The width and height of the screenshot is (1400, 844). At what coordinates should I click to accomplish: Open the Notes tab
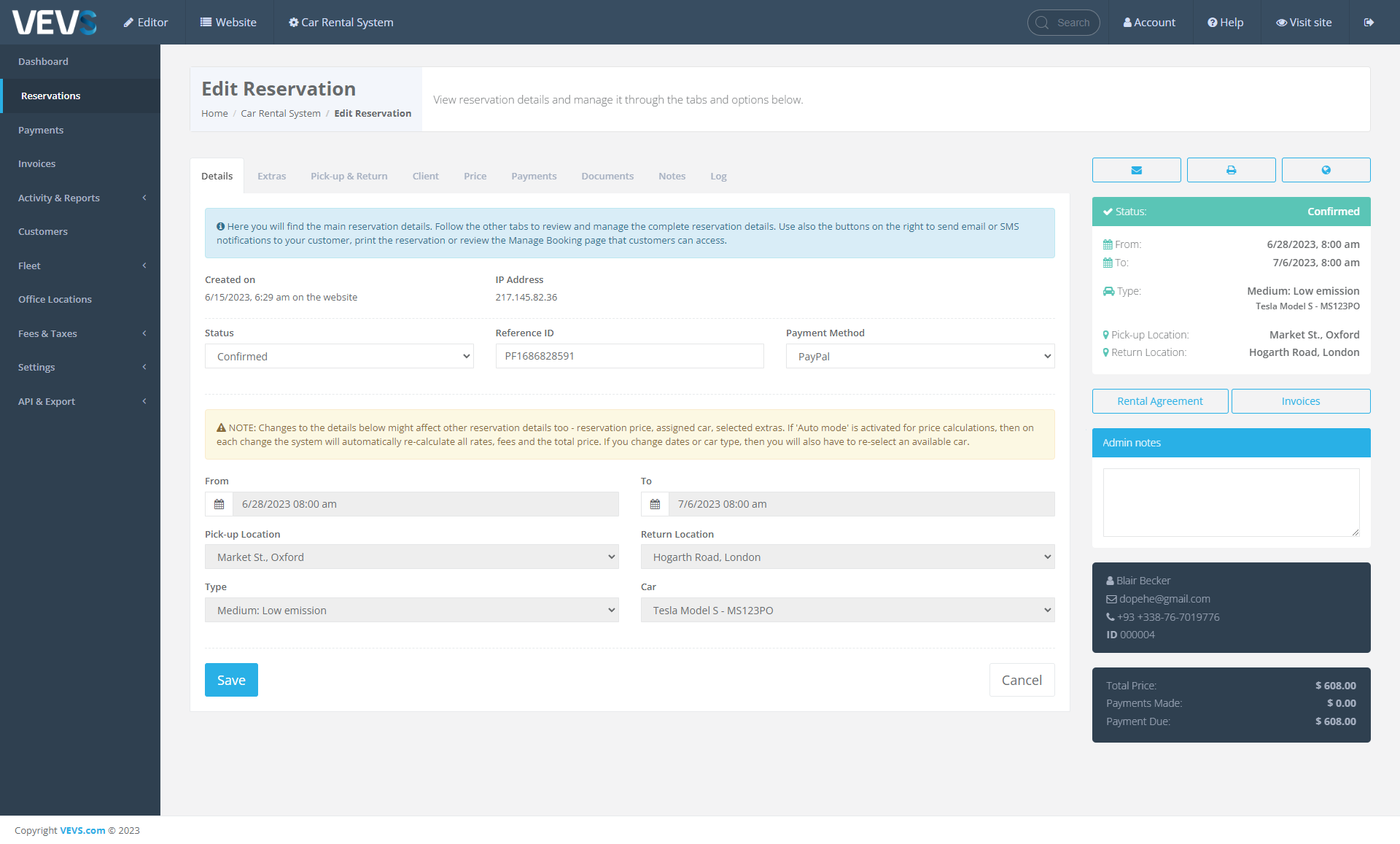pos(672,176)
